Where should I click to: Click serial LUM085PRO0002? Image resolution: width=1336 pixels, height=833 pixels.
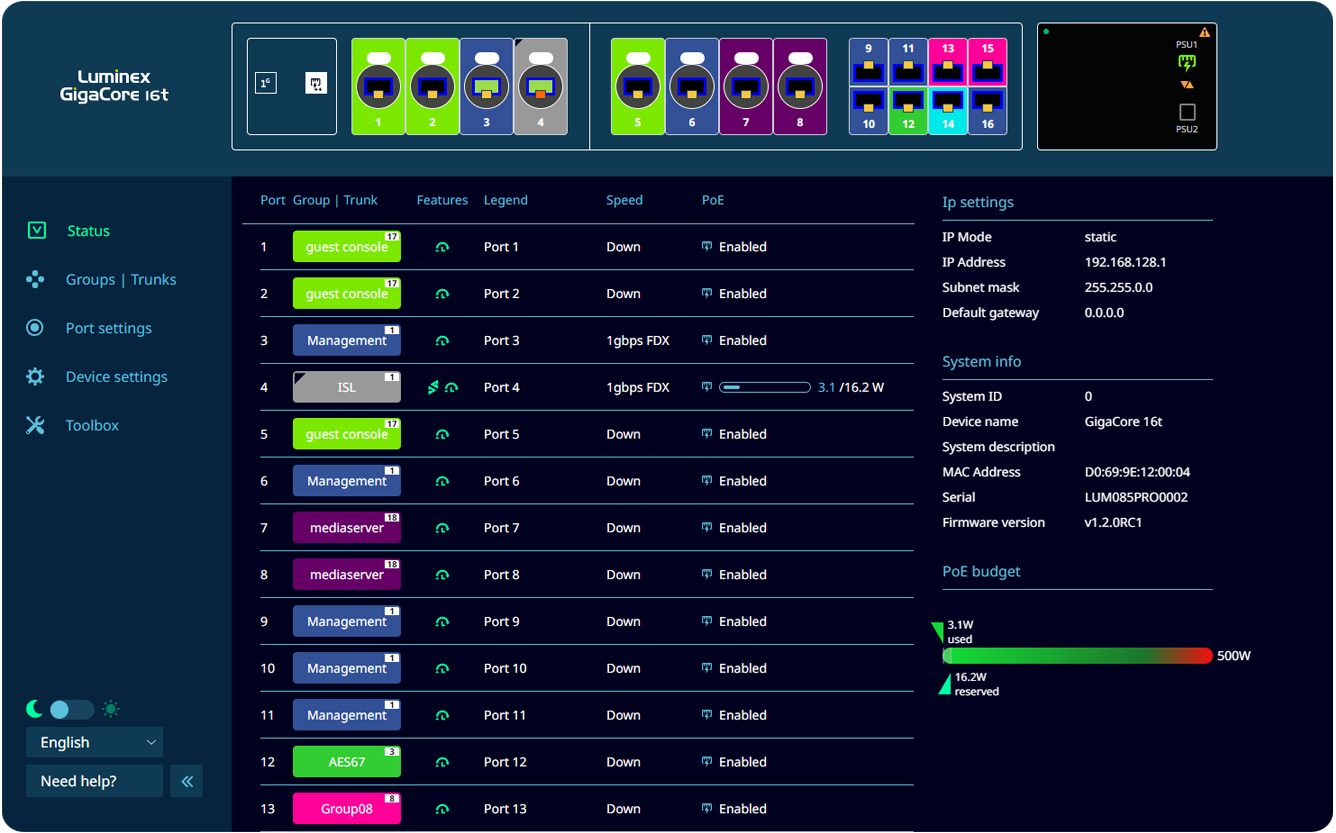pos(1136,497)
